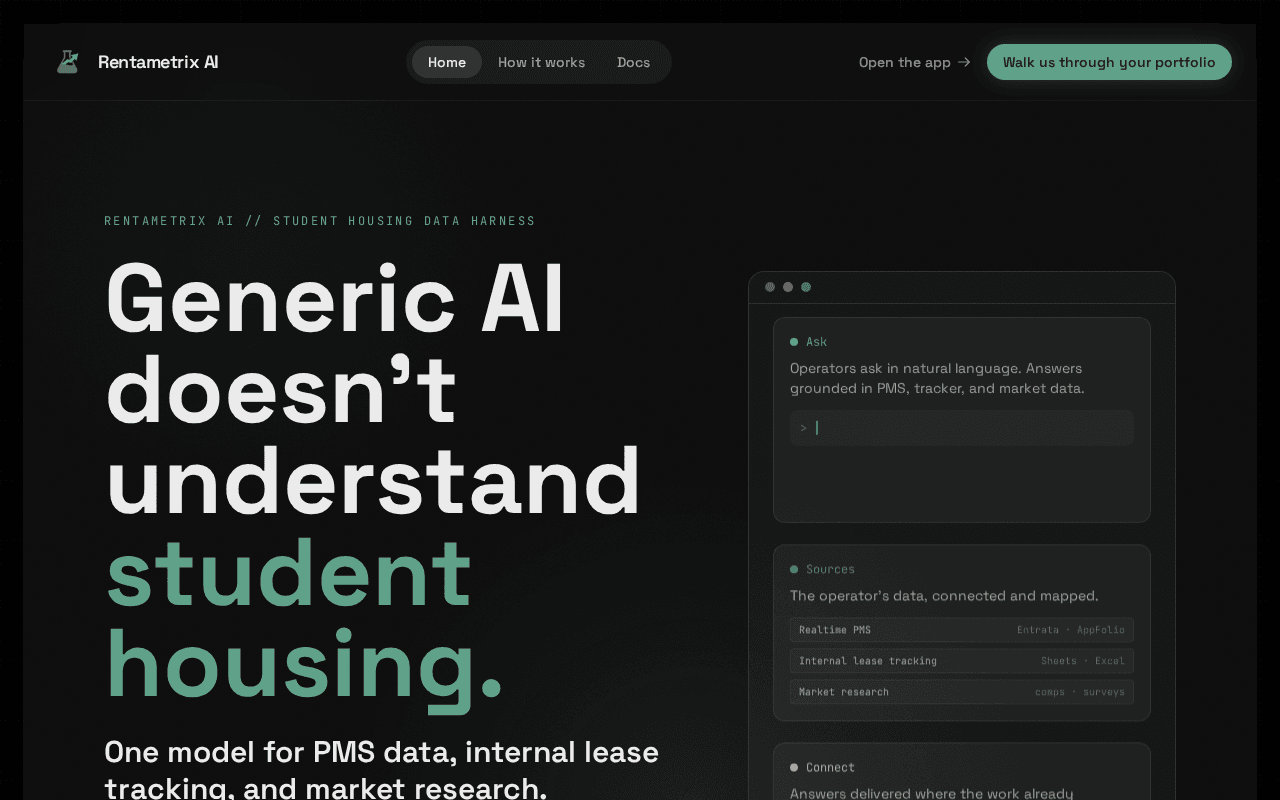Screen dimensions: 1280x800
Task: Click the Connect card heading
Action: click(830, 767)
